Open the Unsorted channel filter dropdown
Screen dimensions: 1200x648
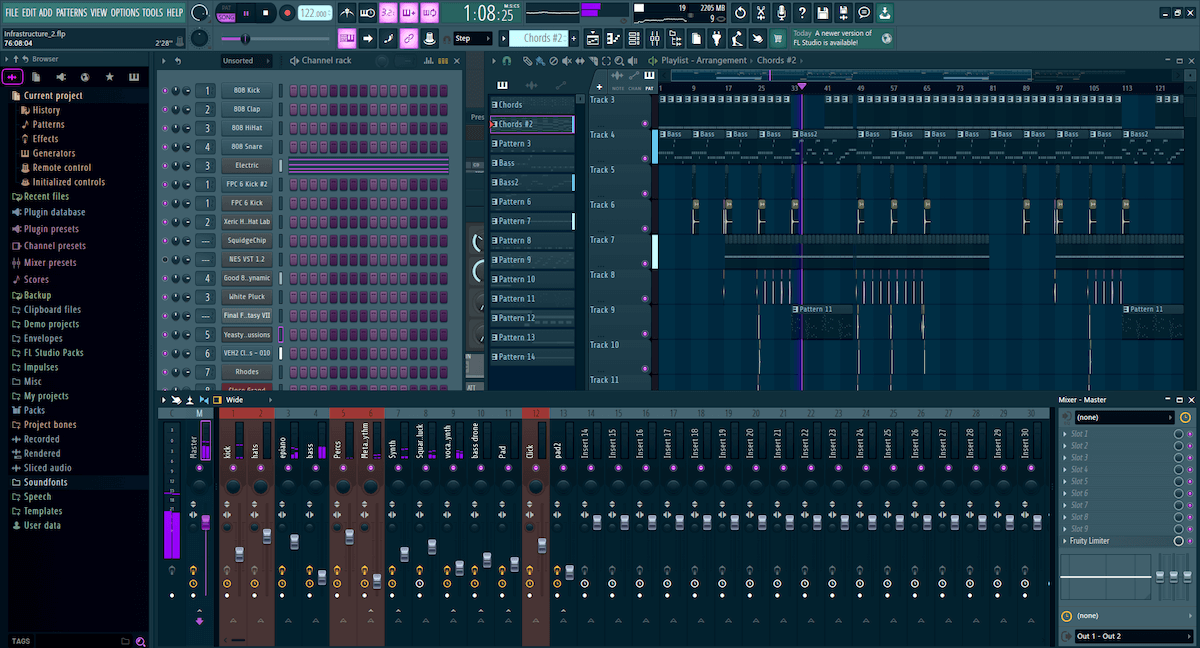(246, 61)
